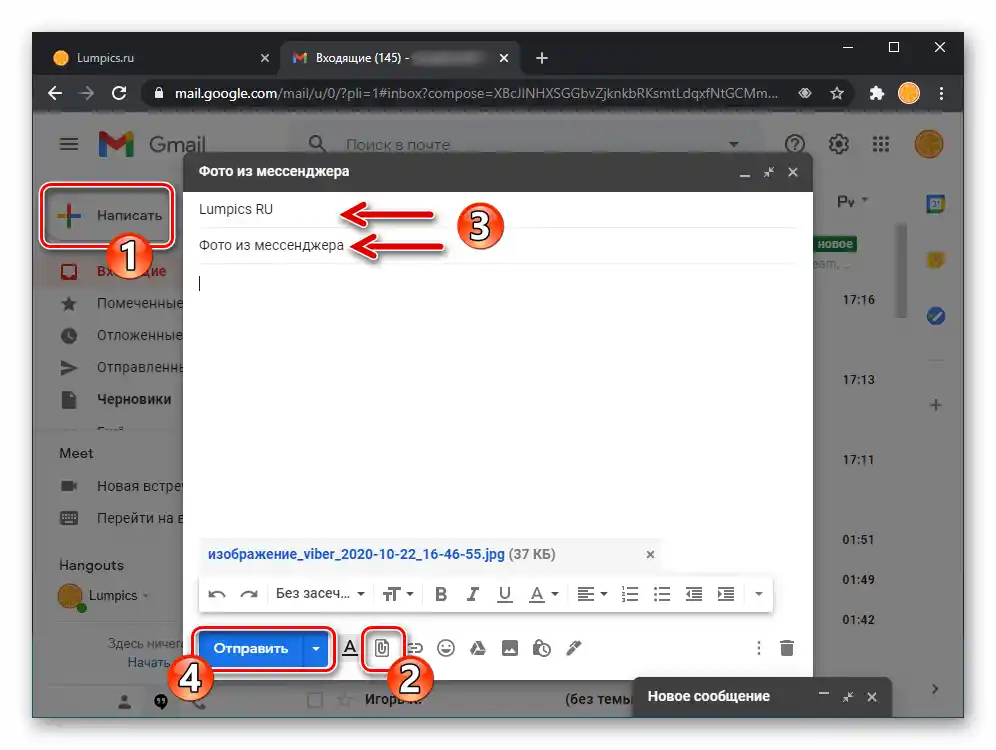Attach a file using the paperclip icon
The image size is (996, 750).
(381, 648)
